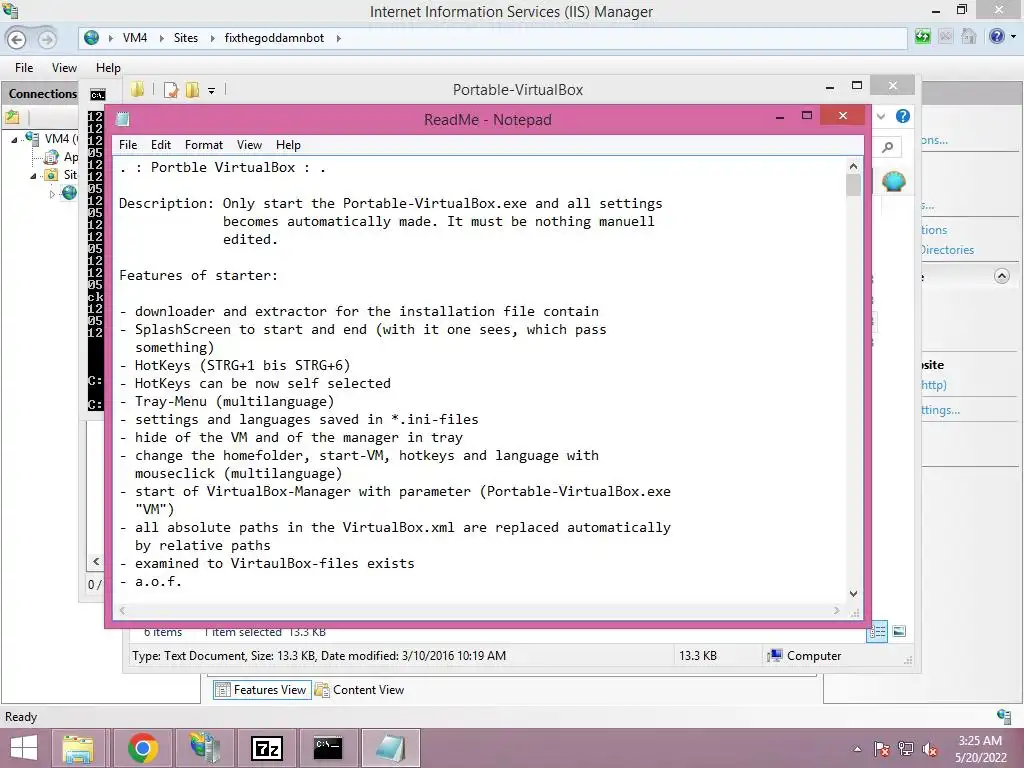Click the IIS status bar icon at bottom right
This screenshot has width=1024, height=768.
pyautogui.click(x=1004, y=716)
